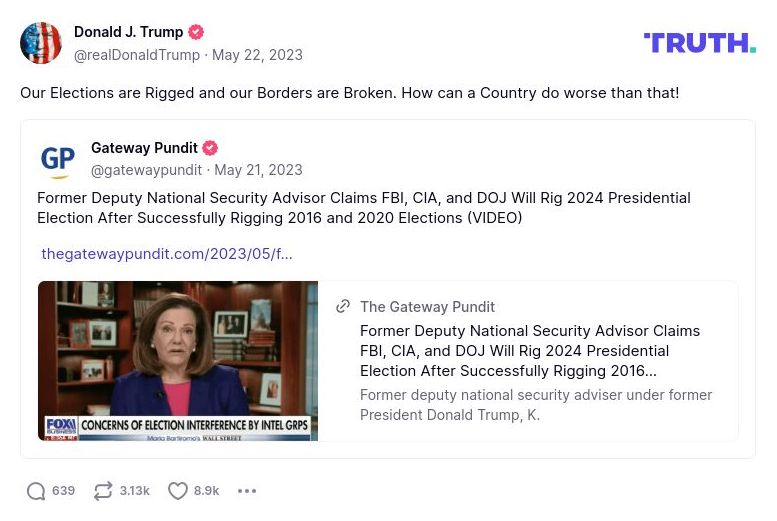The image size is (777, 521).
Task: Click verified badge next to Donald J. Trump
Action: pyautogui.click(x=196, y=32)
